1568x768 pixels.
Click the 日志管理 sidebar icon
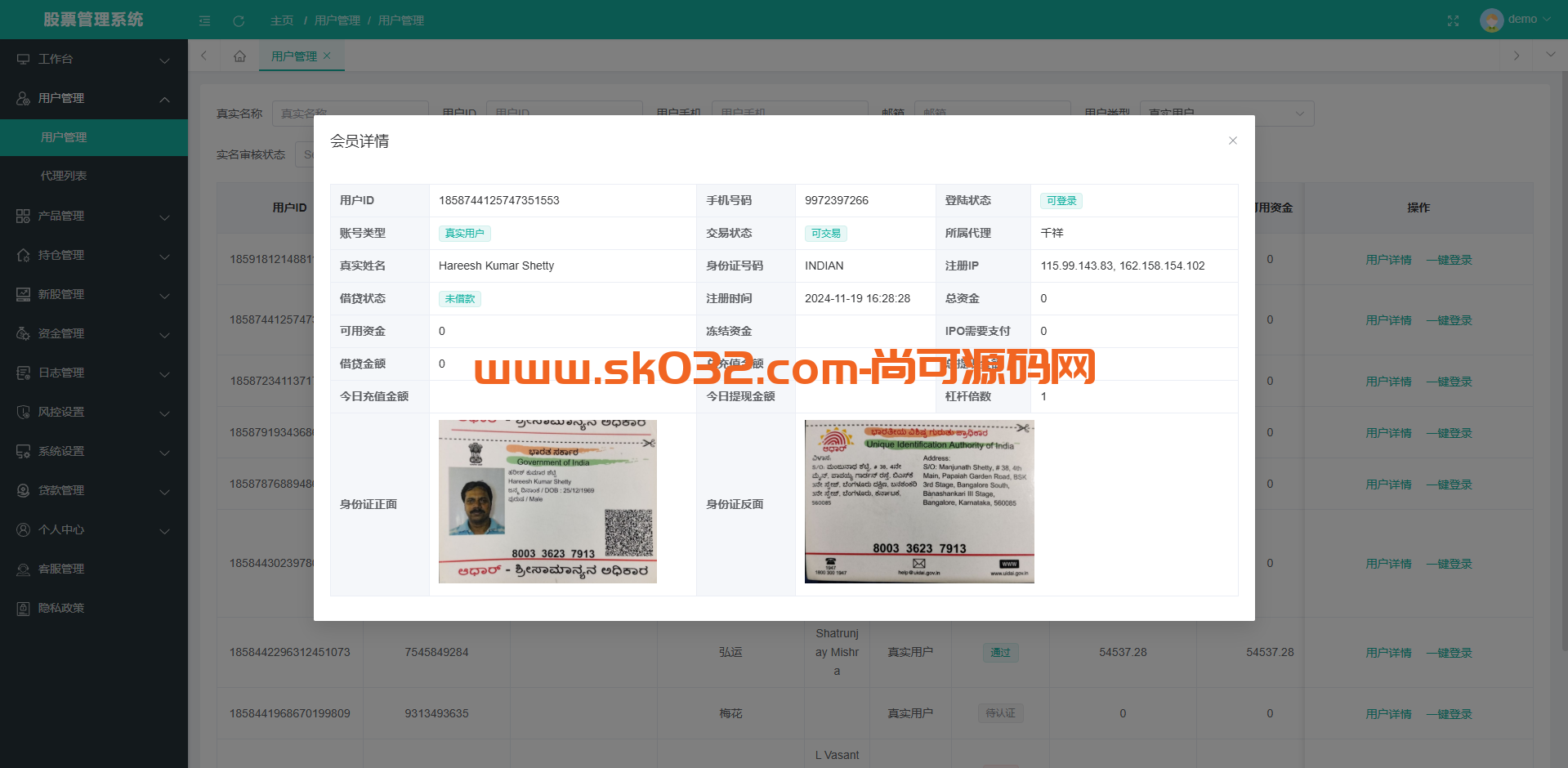click(x=23, y=373)
